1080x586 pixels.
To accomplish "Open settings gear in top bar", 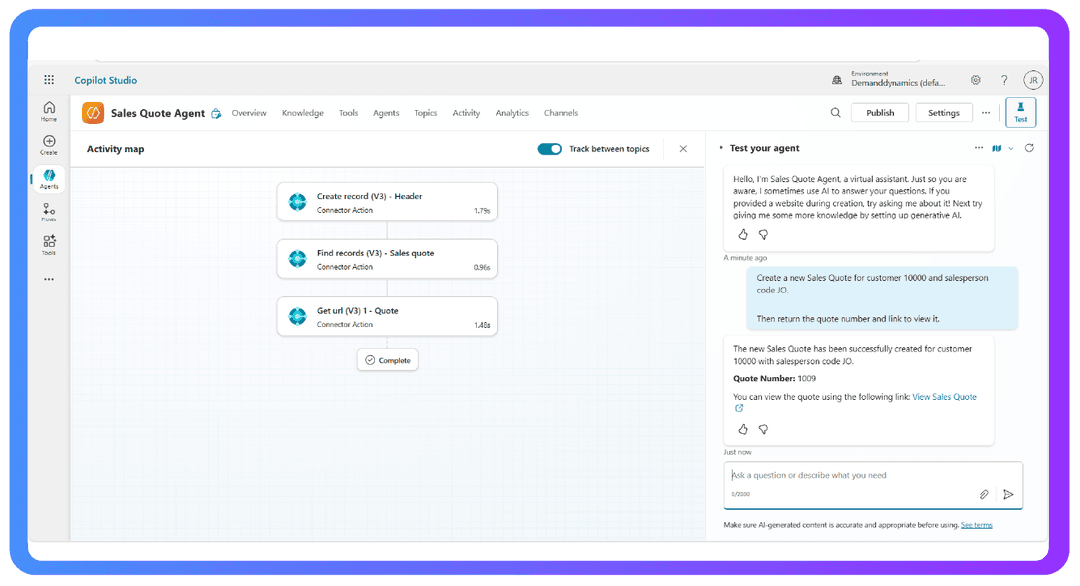I will [x=975, y=80].
